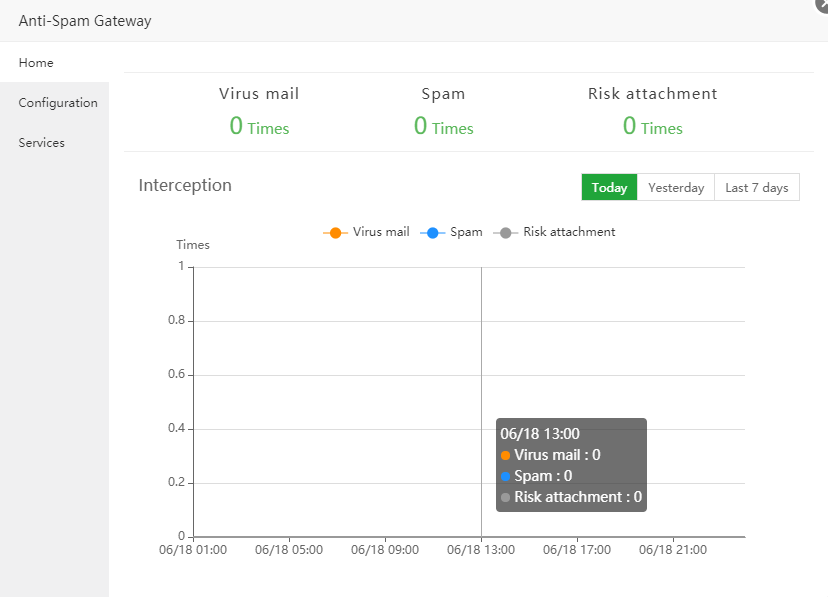Click the Risk attachment 0 Times counter

click(652, 126)
